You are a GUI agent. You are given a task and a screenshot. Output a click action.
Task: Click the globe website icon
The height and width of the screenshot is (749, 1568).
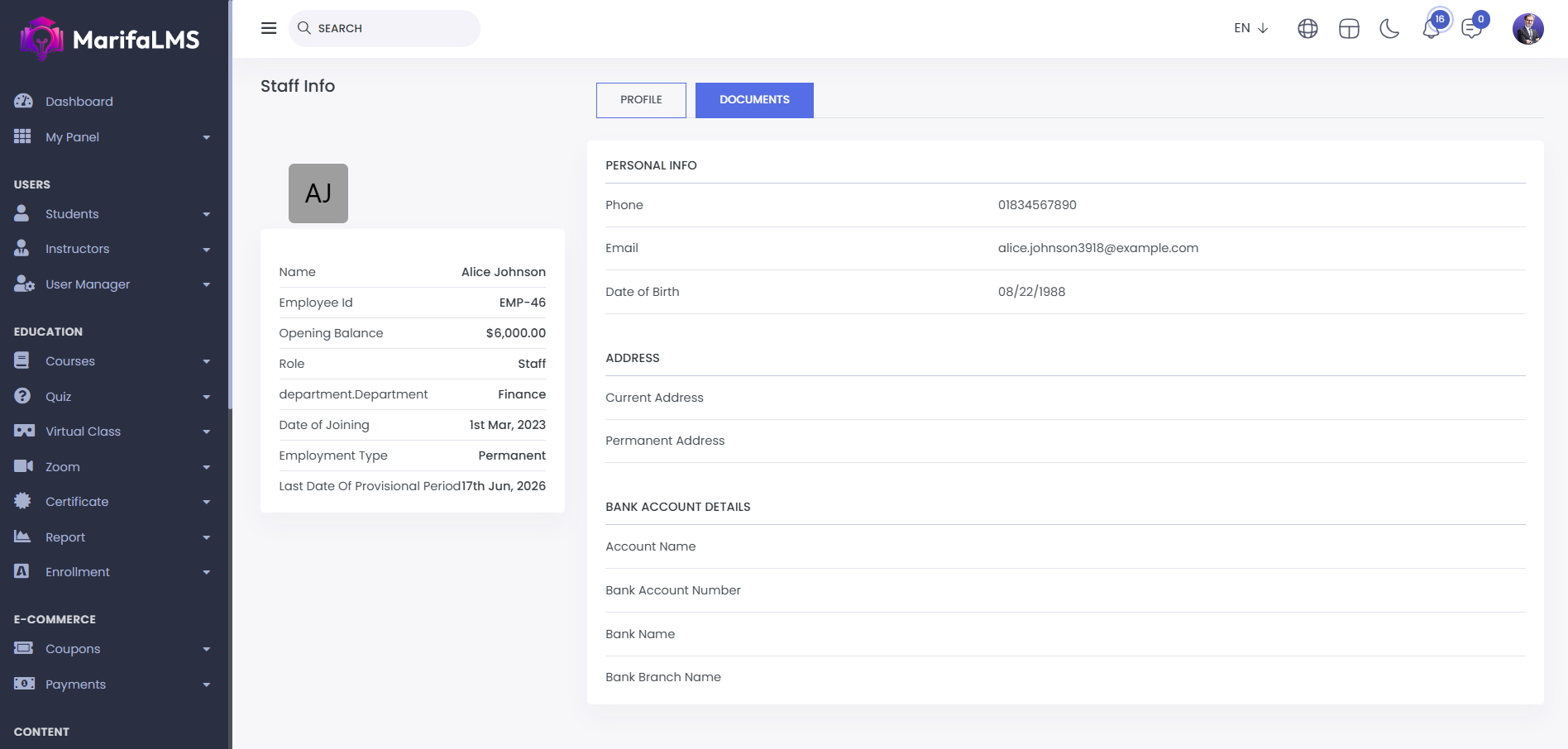pos(1307,29)
